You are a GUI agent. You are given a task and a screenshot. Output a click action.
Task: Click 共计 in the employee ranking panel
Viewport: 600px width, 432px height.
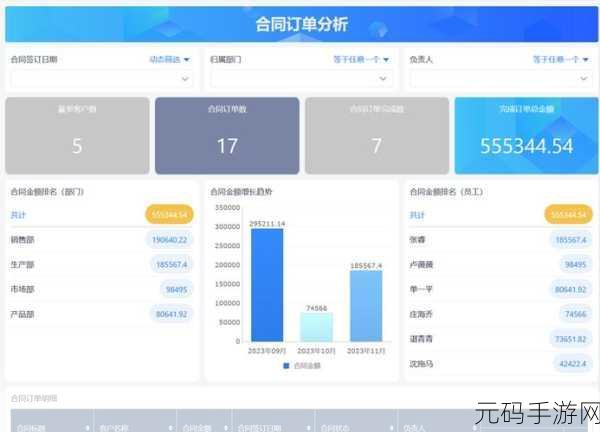click(417, 215)
